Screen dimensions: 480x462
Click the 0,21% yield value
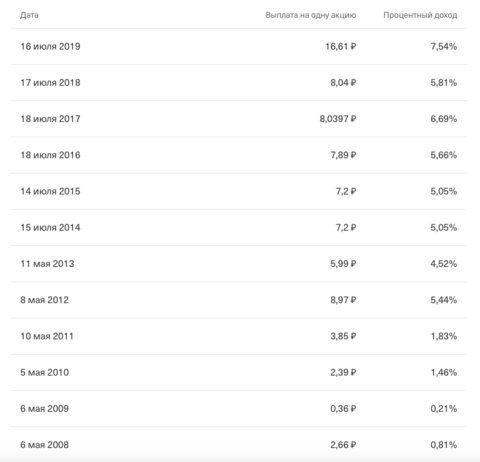[444, 409]
